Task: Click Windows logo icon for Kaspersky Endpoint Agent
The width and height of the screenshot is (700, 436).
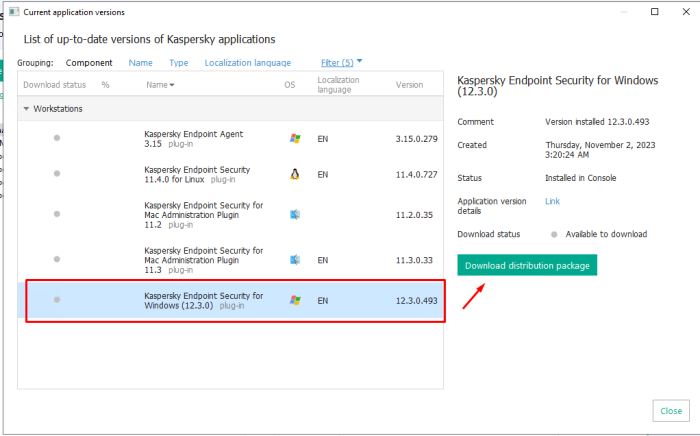Action: pyautogui.click(x=294, y=138)
